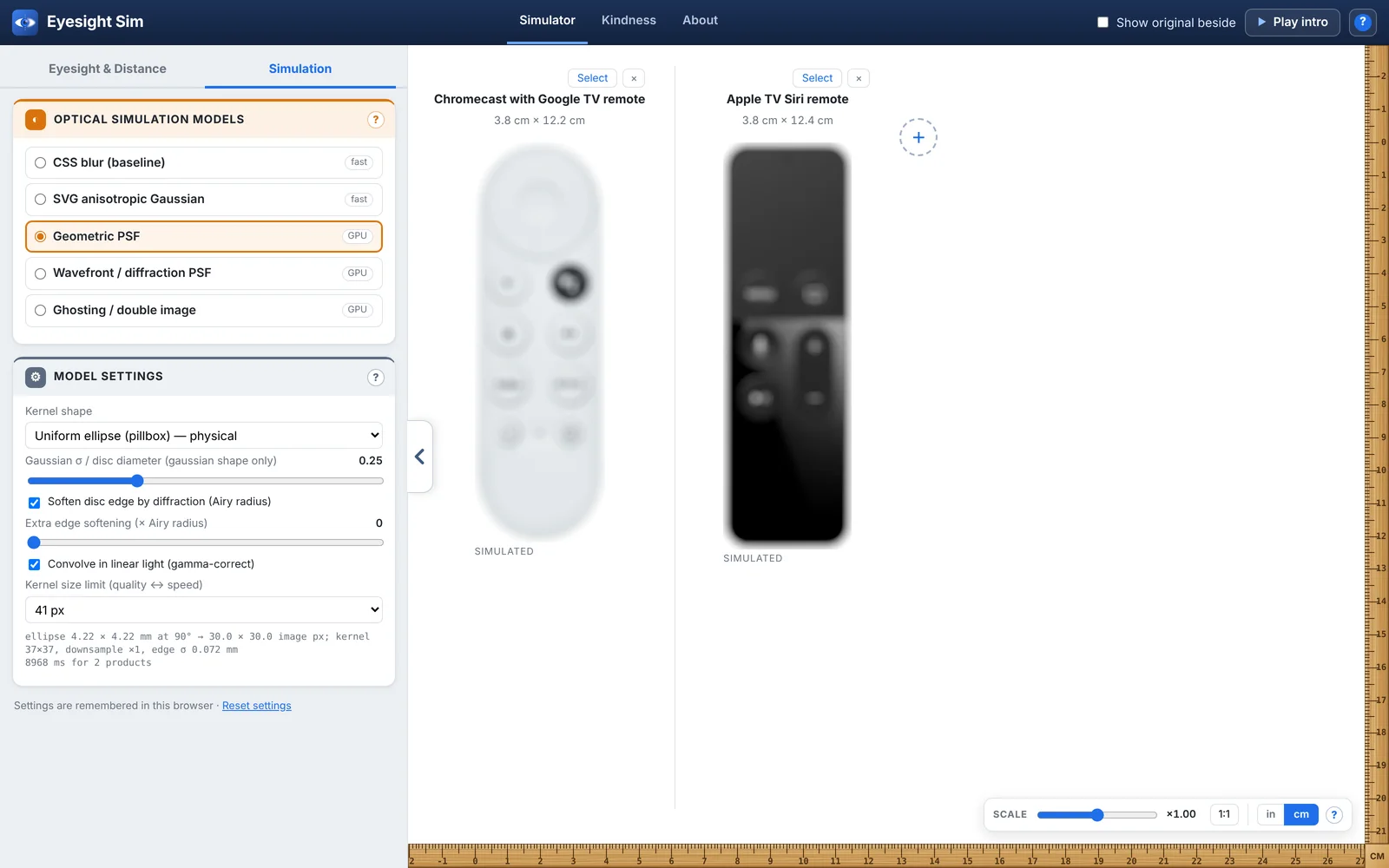Viewport: 1389px width, 868px height.
Task: Switch to the Simulation panel tab
Action: [300, 69]
